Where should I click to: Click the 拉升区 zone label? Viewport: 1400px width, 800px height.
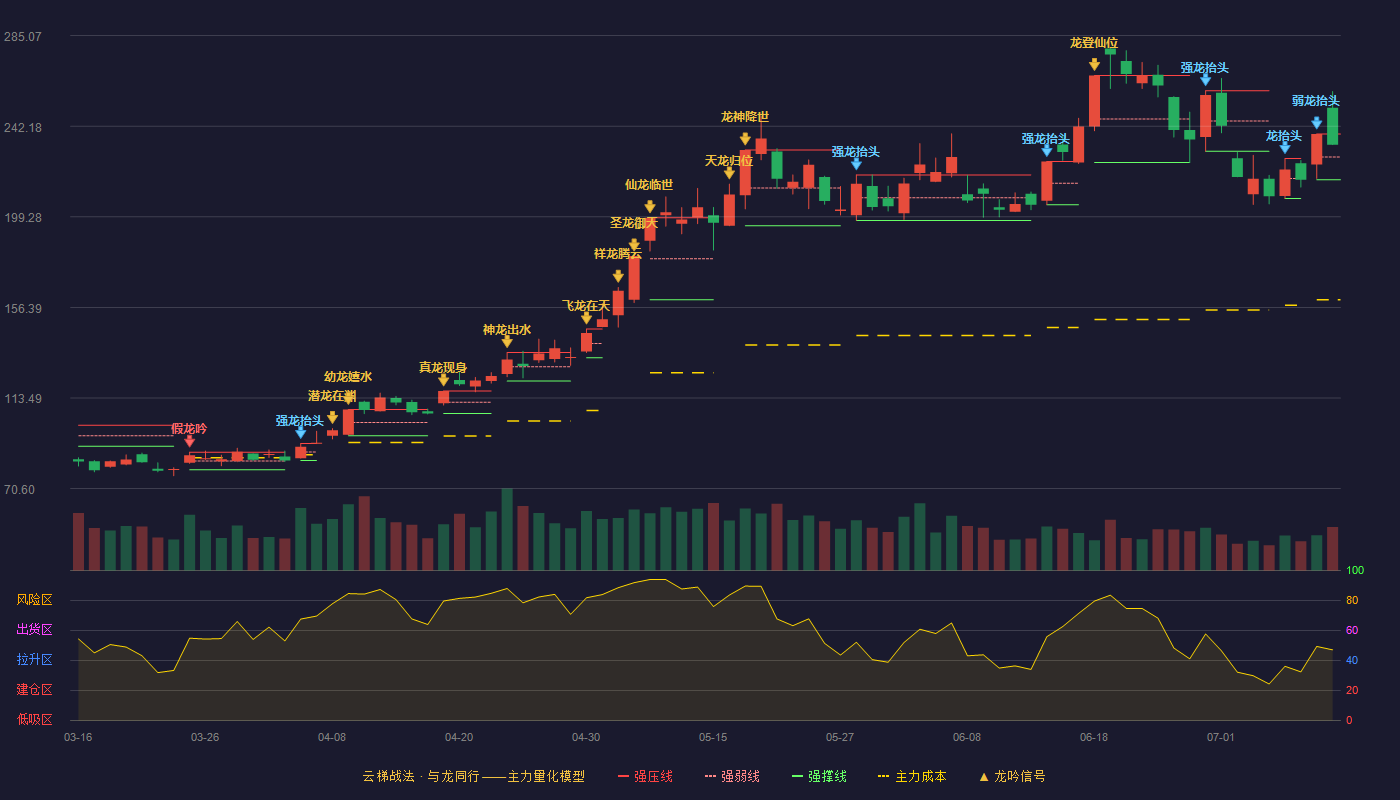34,660
